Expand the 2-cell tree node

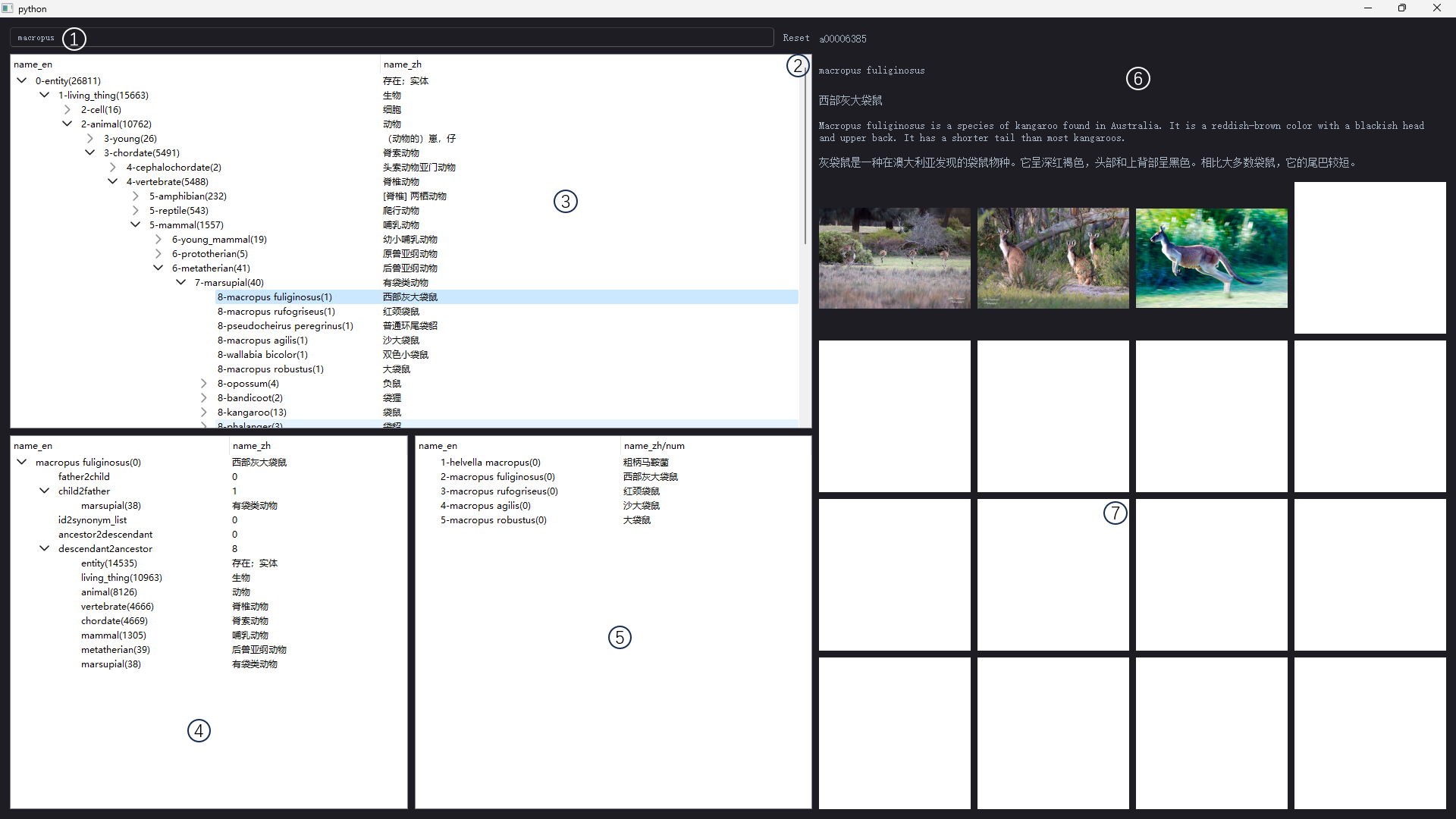67,110
